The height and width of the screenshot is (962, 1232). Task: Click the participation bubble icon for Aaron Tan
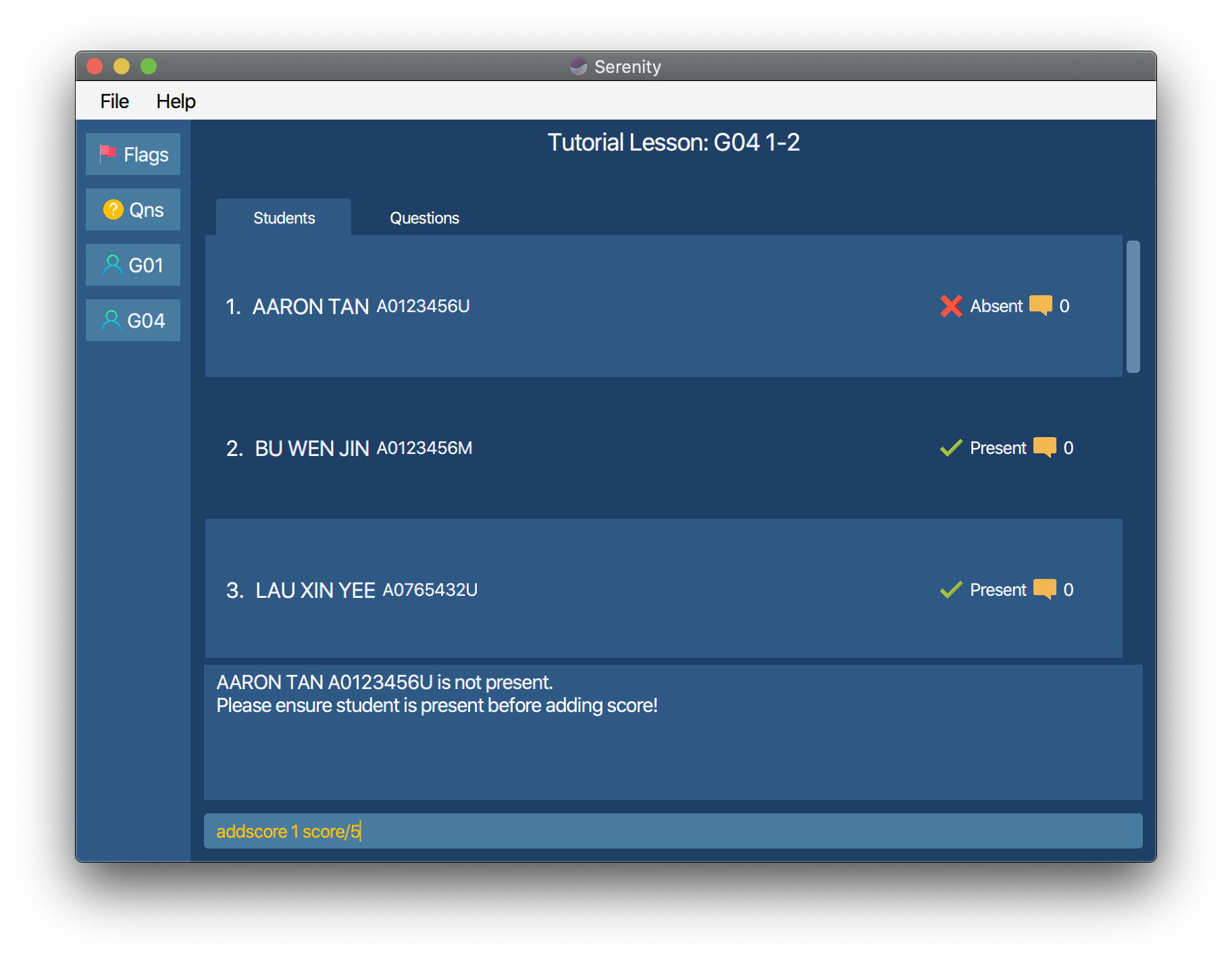(x=1041, y=305)
